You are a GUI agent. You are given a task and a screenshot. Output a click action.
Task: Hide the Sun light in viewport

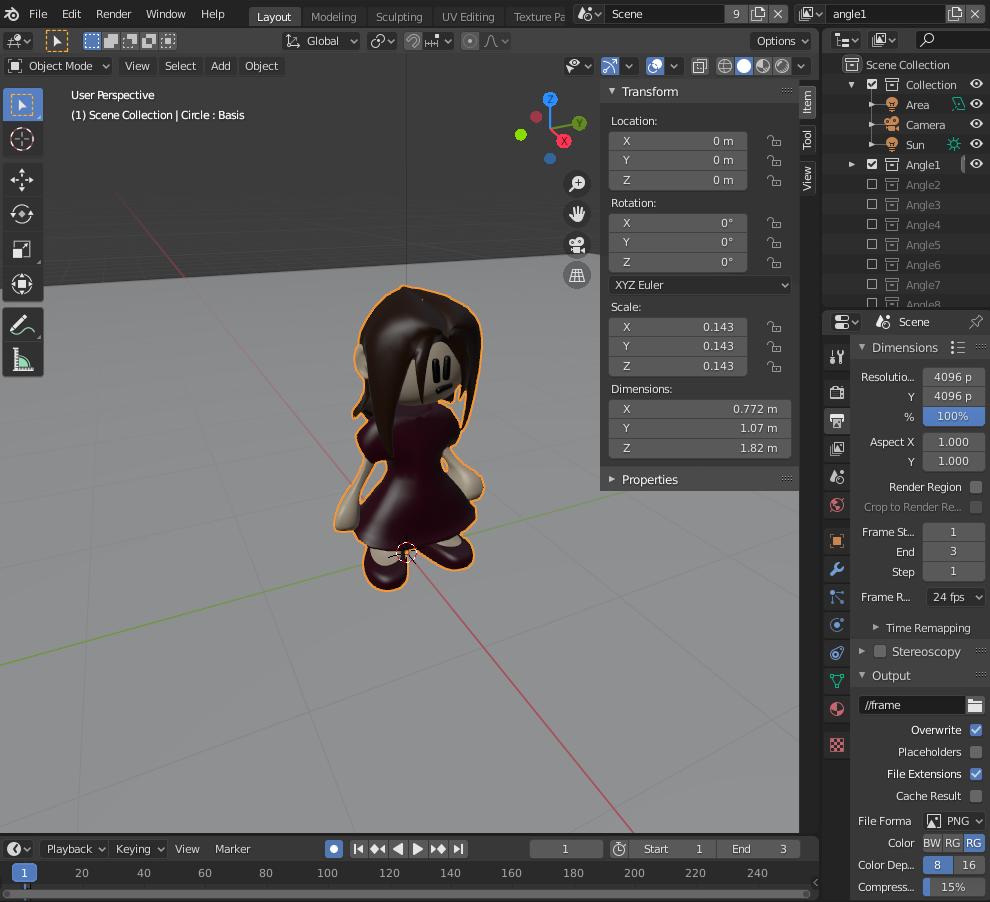click(x=976, y=145)
